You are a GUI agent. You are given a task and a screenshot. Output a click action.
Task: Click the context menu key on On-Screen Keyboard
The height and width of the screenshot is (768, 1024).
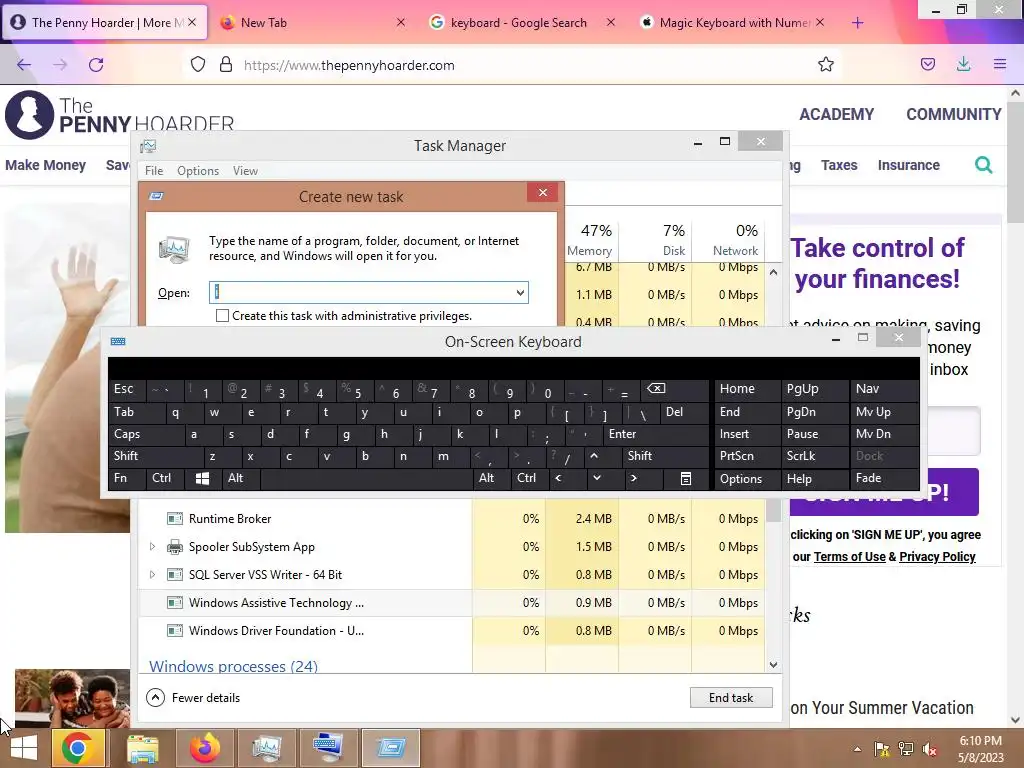(x=686, y=479)
